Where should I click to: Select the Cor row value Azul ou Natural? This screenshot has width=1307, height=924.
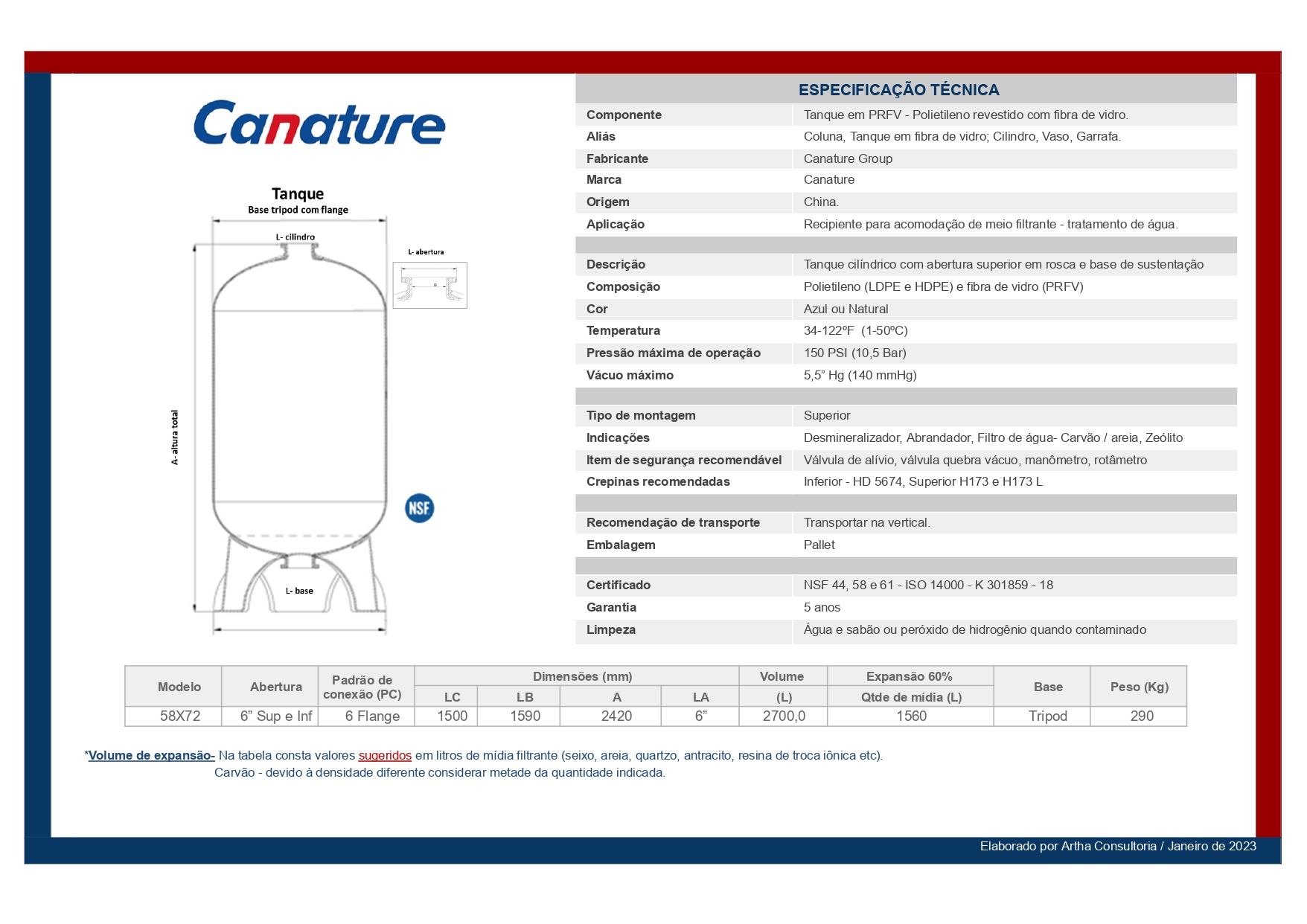click(x=847, y=308)
